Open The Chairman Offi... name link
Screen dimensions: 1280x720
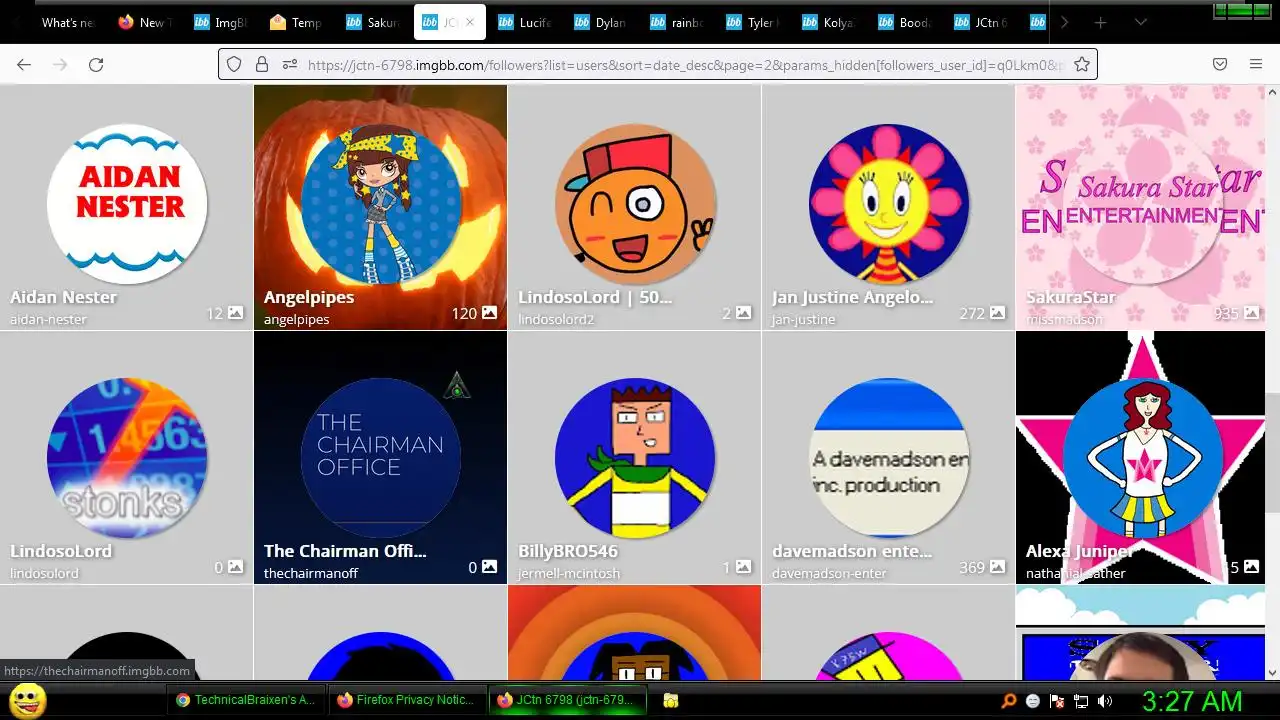[x=345, y=551]
